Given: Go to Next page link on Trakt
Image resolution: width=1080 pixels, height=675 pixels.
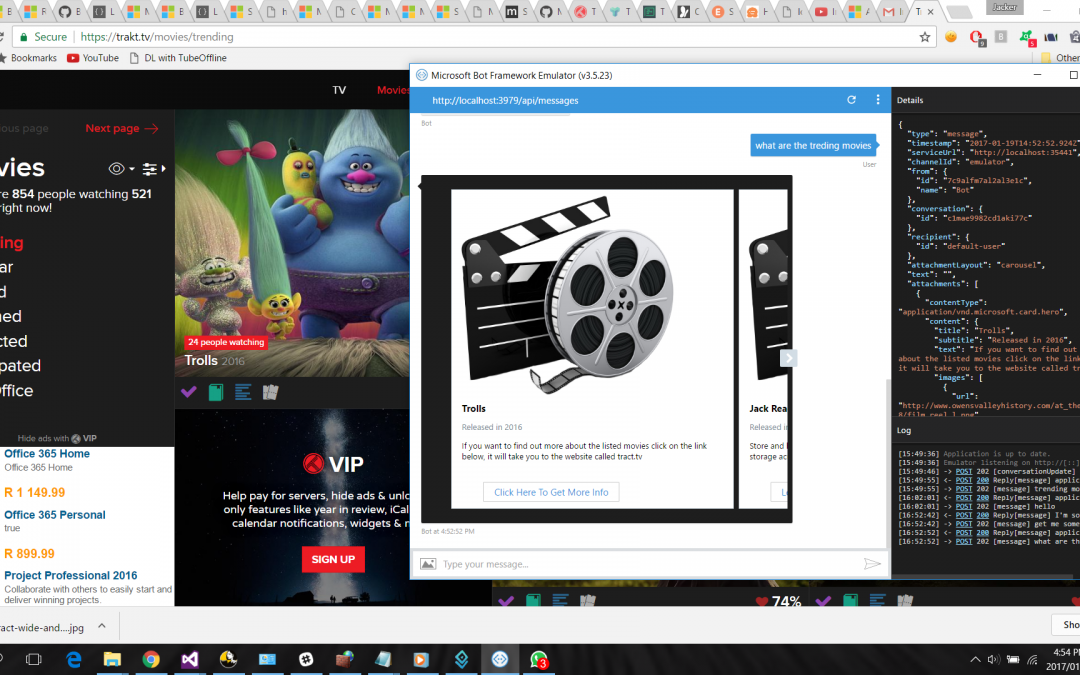Looking at the screenshot, I should point(121,128).
